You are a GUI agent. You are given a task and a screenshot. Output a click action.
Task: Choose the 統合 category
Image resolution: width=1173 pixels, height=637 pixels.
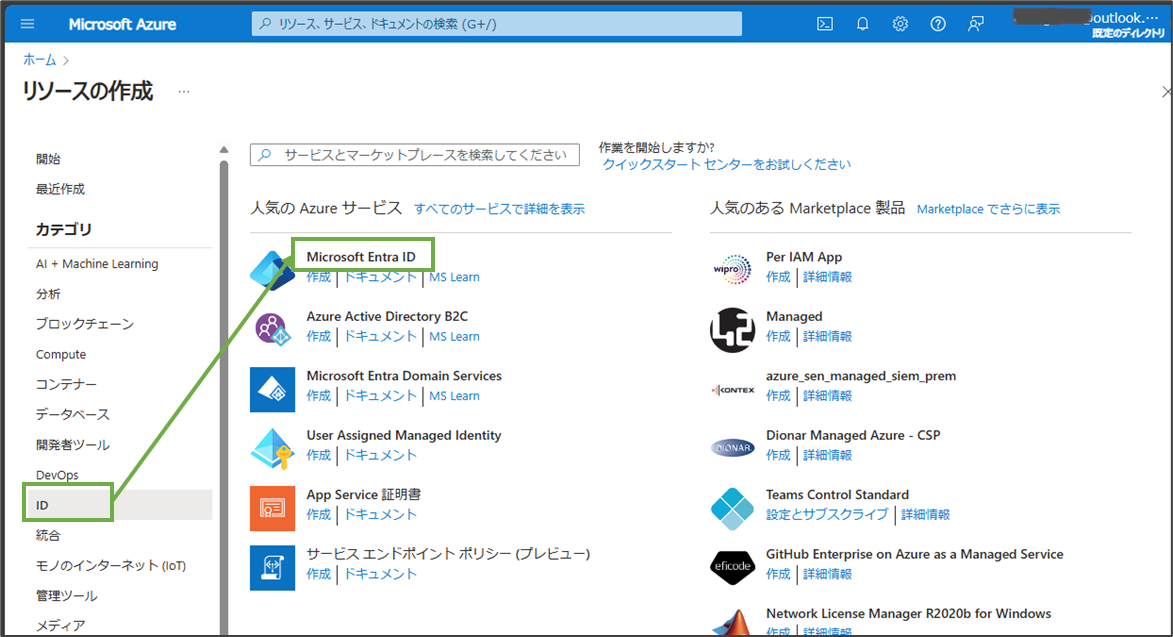[48, 535]
